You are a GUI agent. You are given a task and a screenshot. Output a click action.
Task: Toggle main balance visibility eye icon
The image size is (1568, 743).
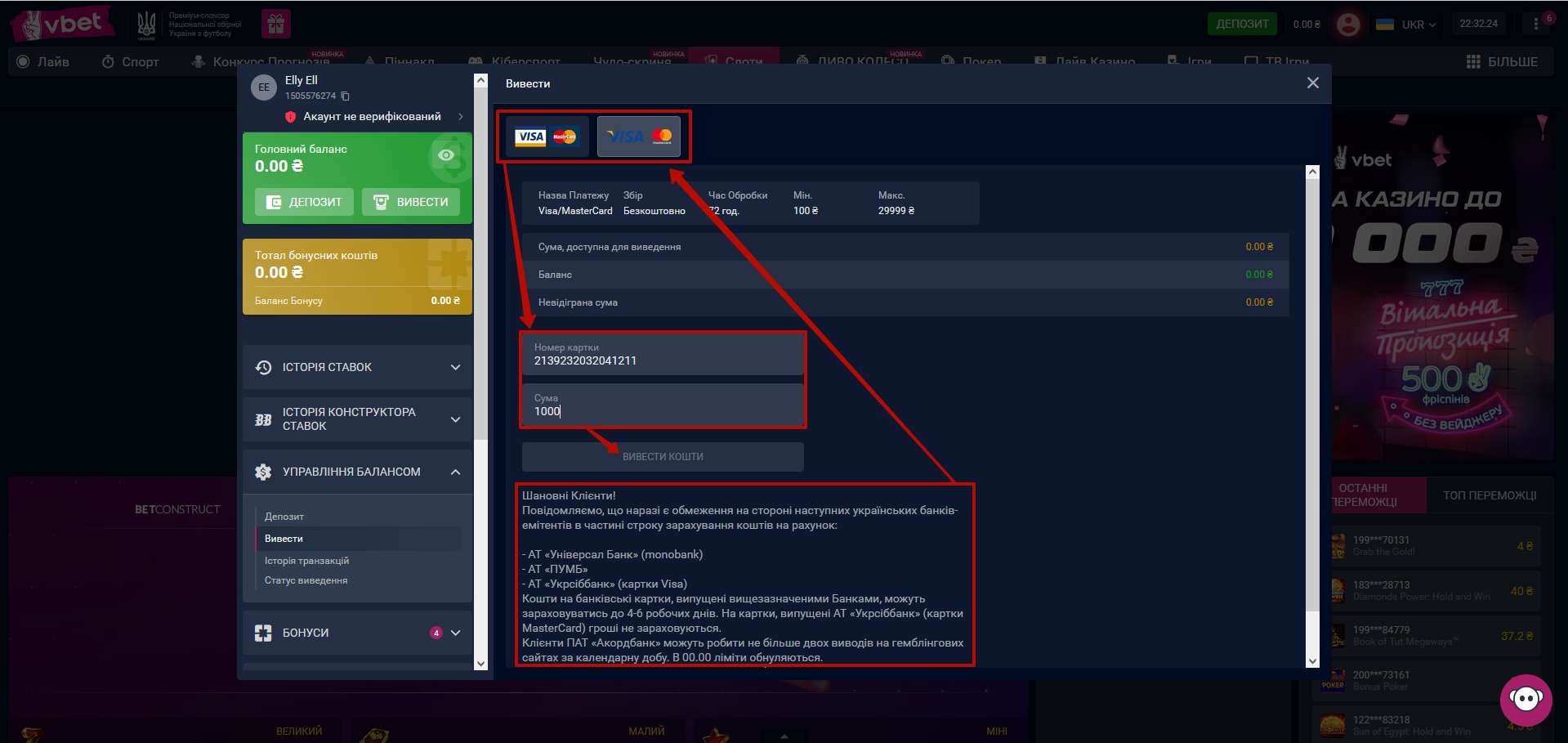click(x=446, y=155)
